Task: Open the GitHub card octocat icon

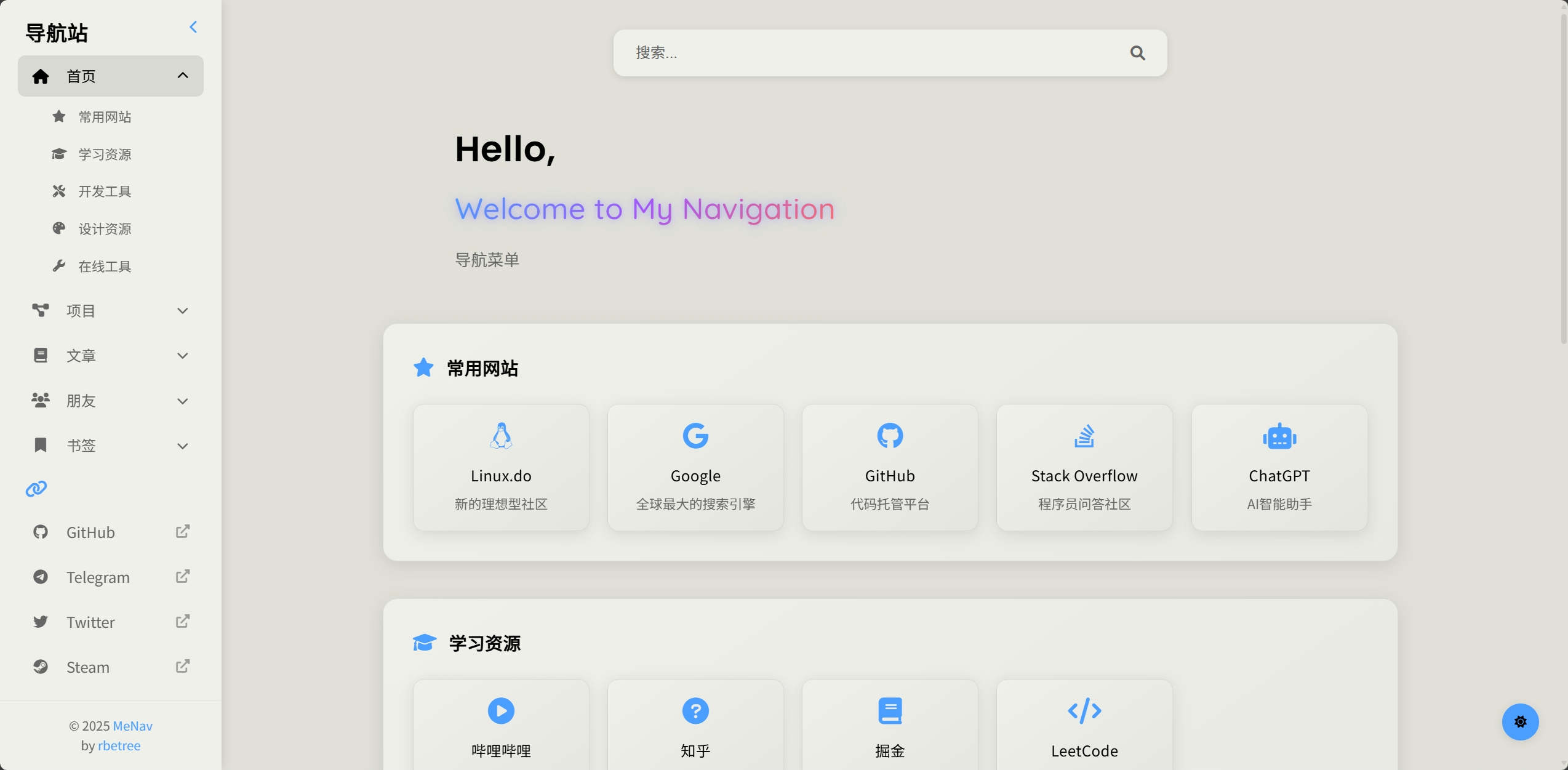Action: pos(890,436)
